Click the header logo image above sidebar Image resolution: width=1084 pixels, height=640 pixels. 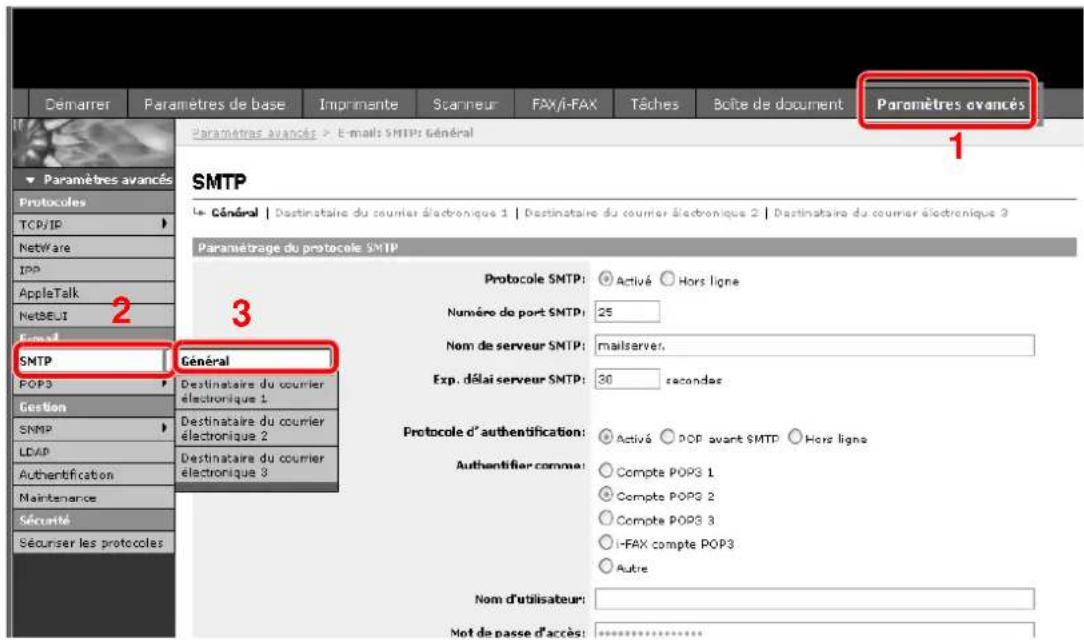(x=94, y=143)
